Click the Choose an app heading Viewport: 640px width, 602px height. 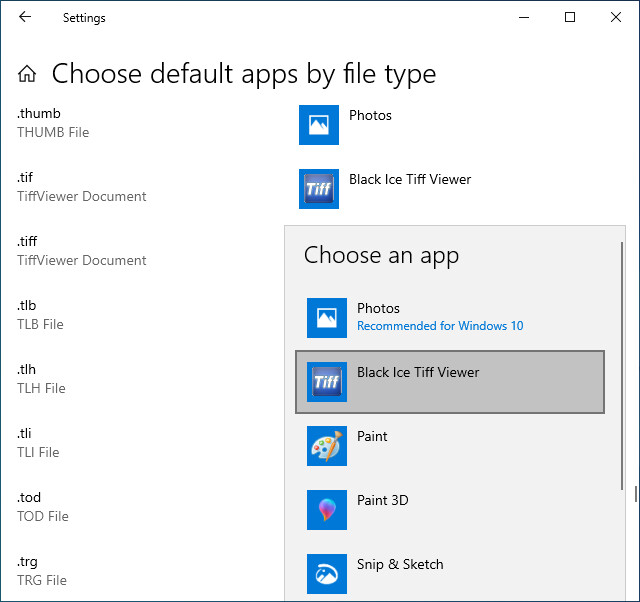tap(382, 256)
